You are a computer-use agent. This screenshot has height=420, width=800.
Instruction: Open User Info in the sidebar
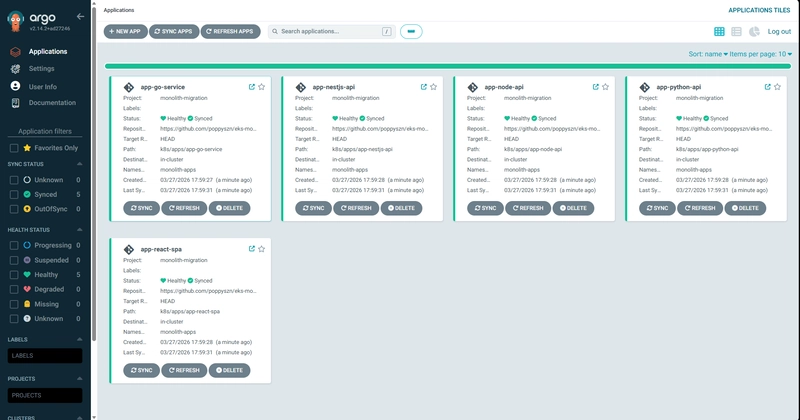tap(42, 86)
